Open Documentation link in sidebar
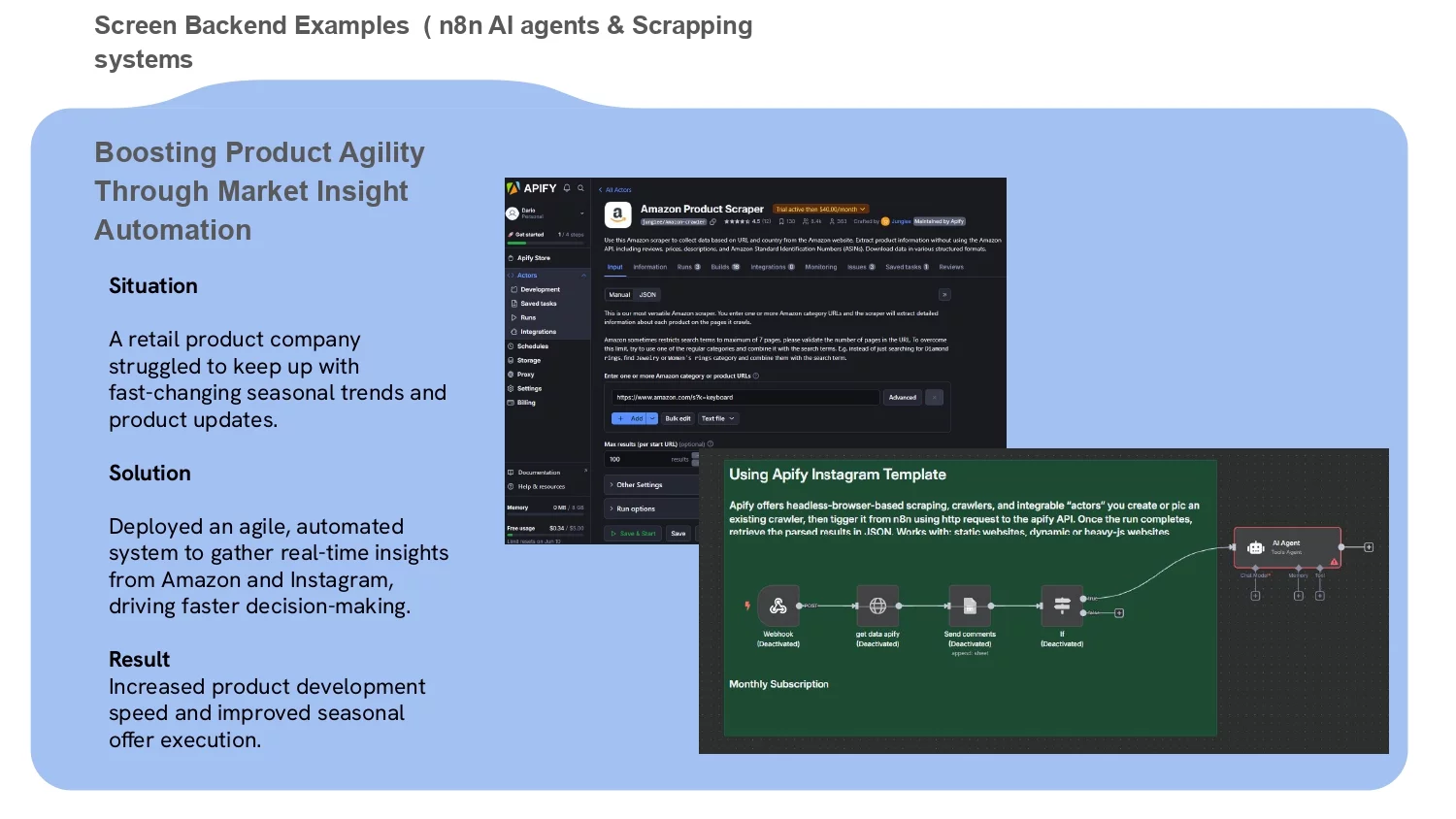 point(535,473)
